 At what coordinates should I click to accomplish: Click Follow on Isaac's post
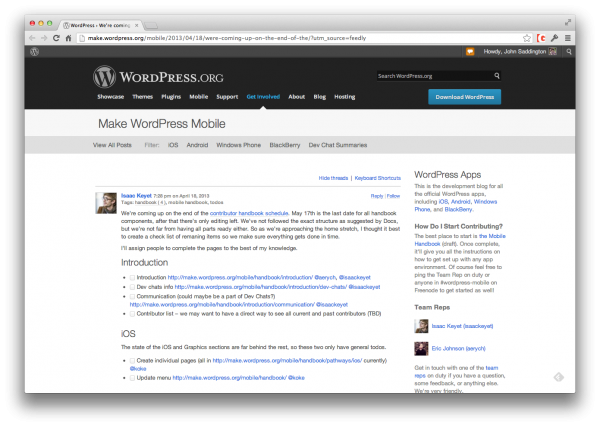tap(393, 196)
